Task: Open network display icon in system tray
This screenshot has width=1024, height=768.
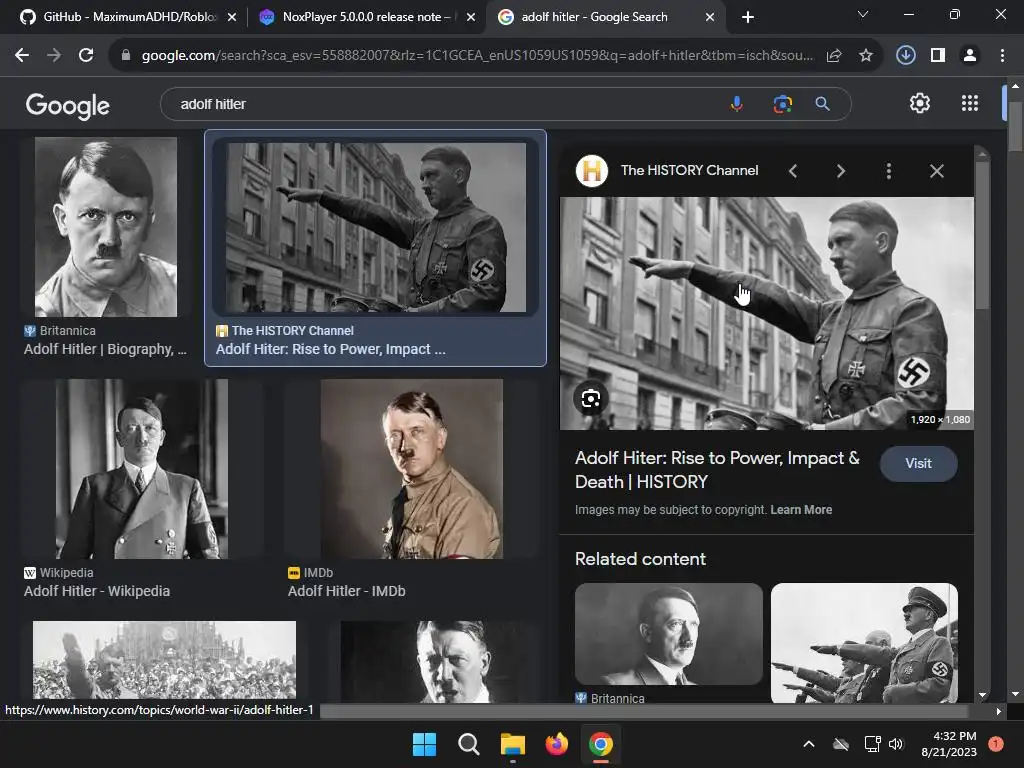Action: [872, 744]
